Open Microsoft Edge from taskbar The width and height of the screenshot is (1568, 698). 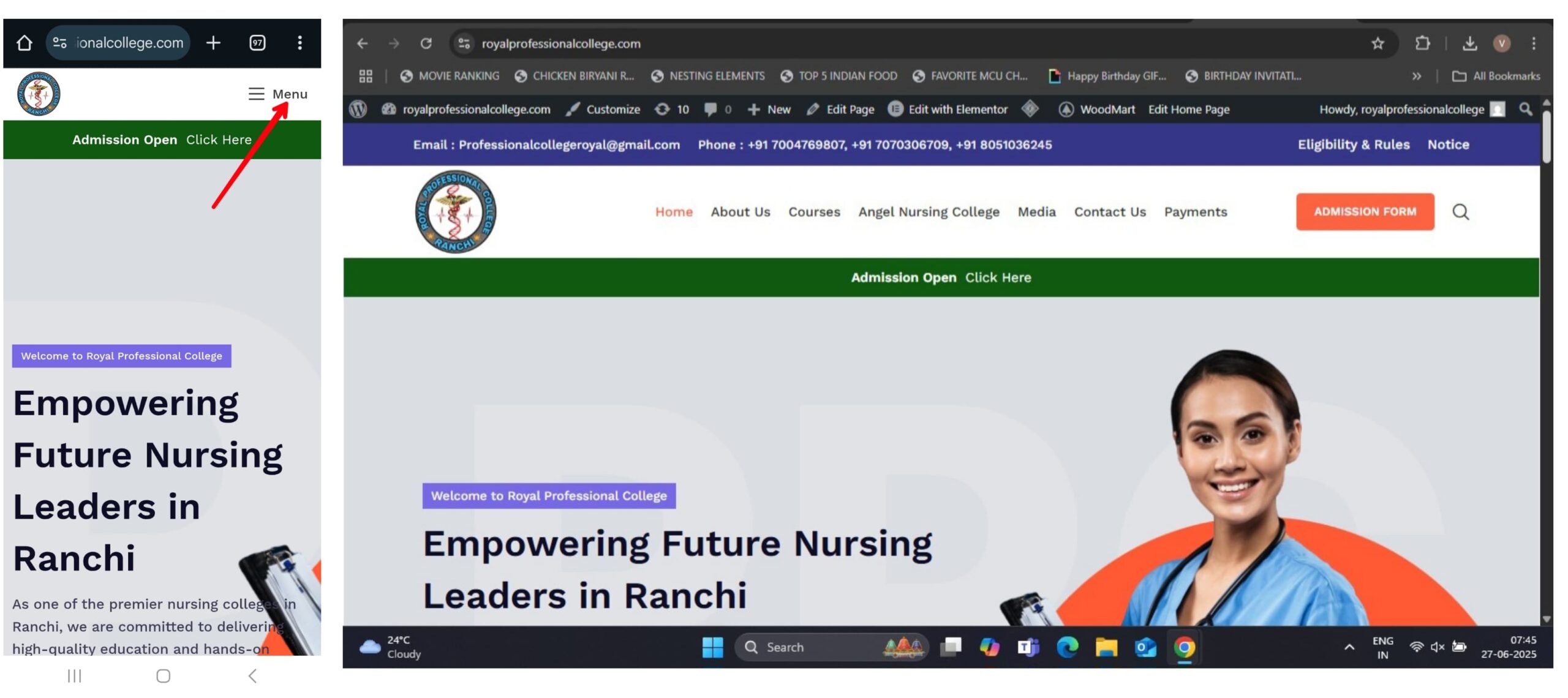tap(1067, 647)
